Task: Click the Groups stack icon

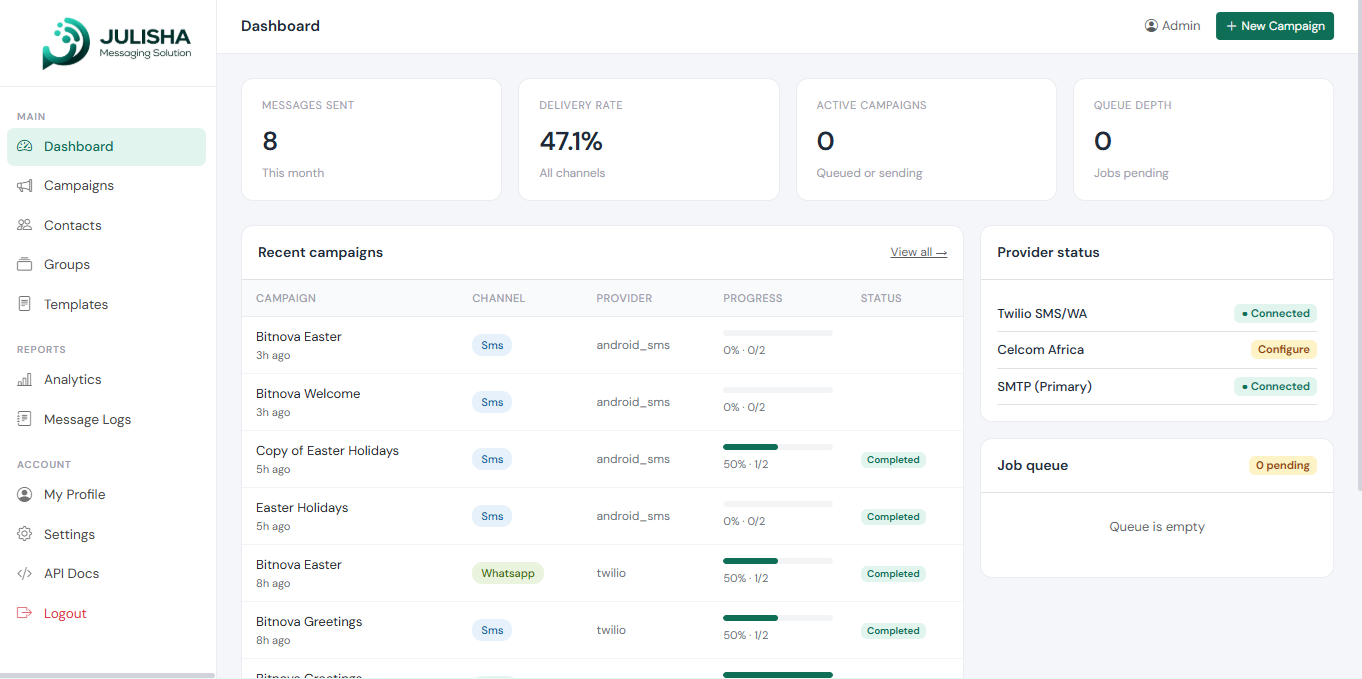Action: (x=25, y=265)
